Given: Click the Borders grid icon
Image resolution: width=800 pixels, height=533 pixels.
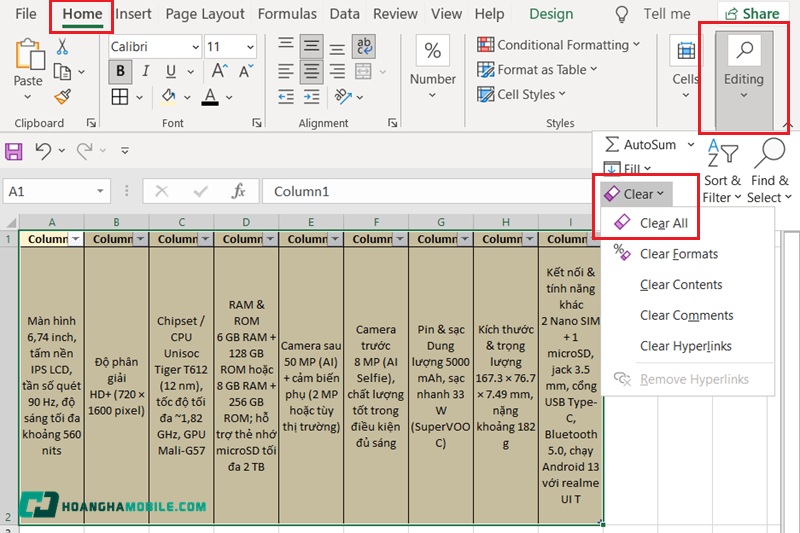Looking at the screenshot, I should pyautogui.click(x=120, y=96).
